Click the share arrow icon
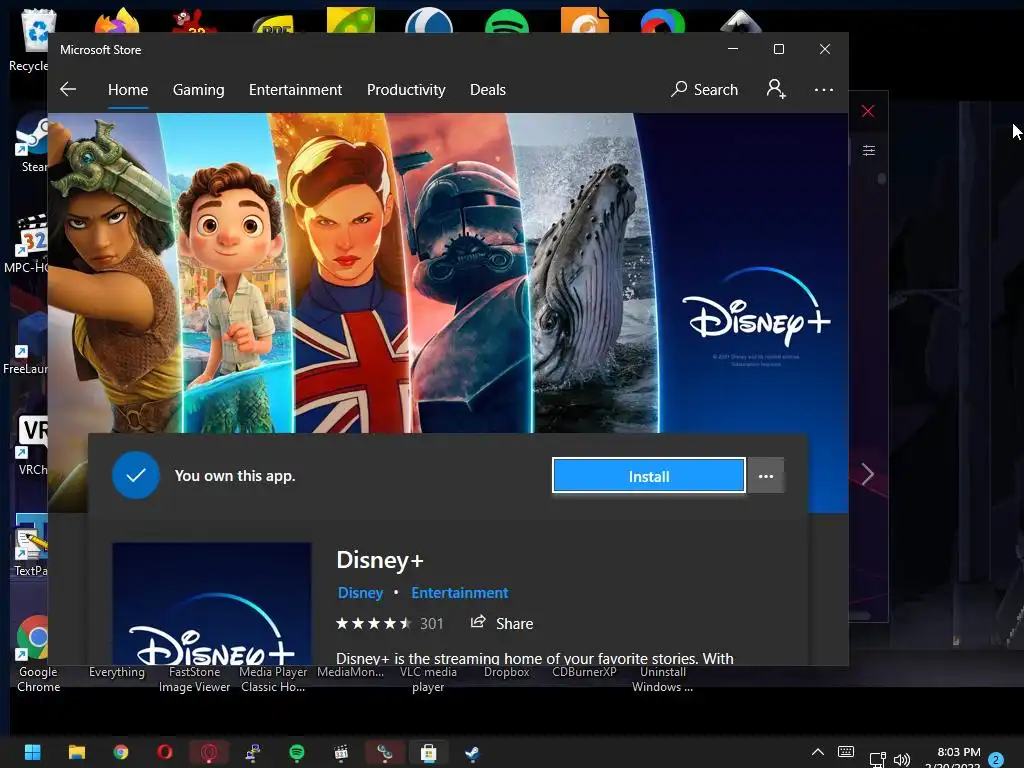 click(x=478, y=622)
